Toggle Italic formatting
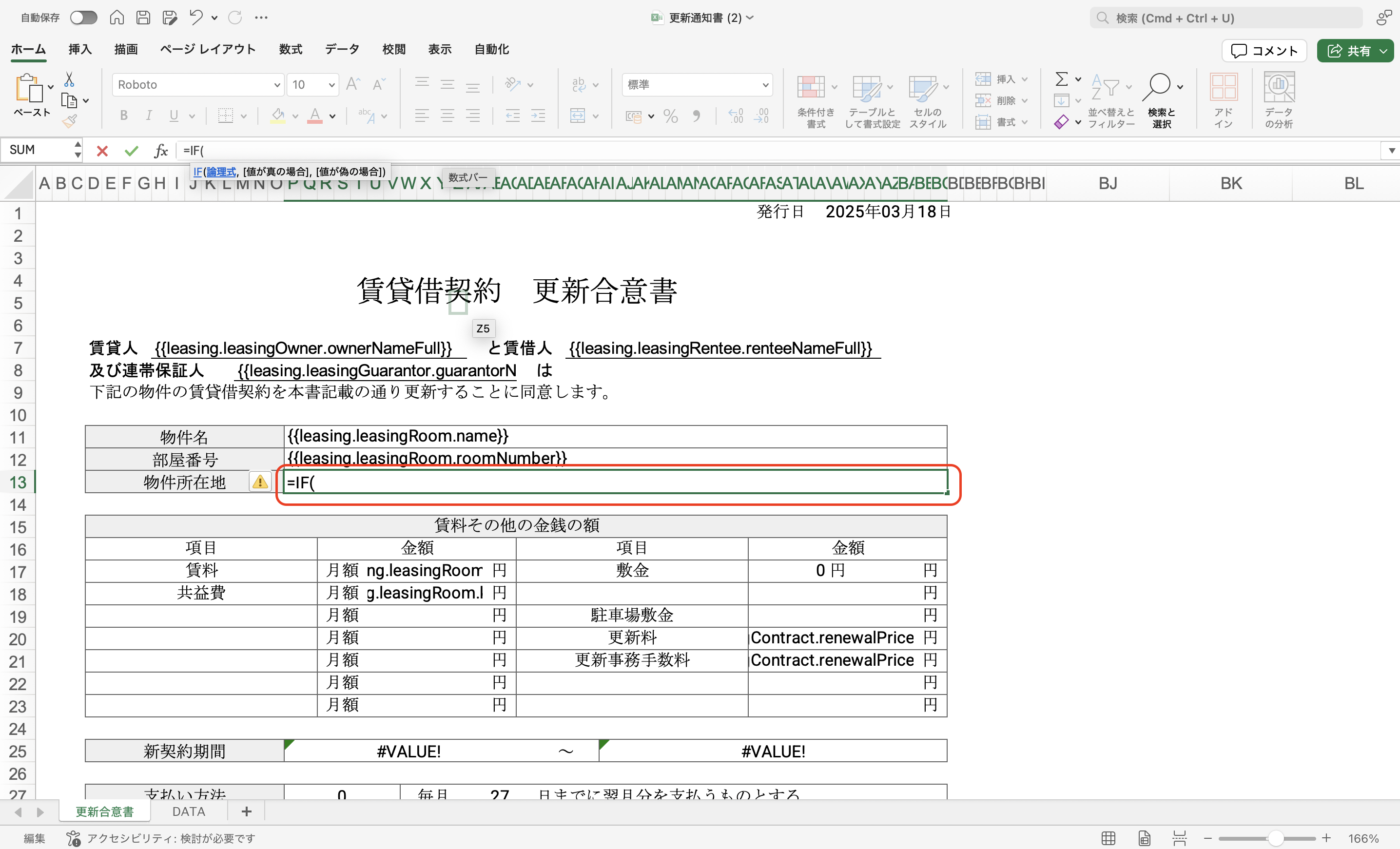The image size is (1400, 849). point(149,116)
